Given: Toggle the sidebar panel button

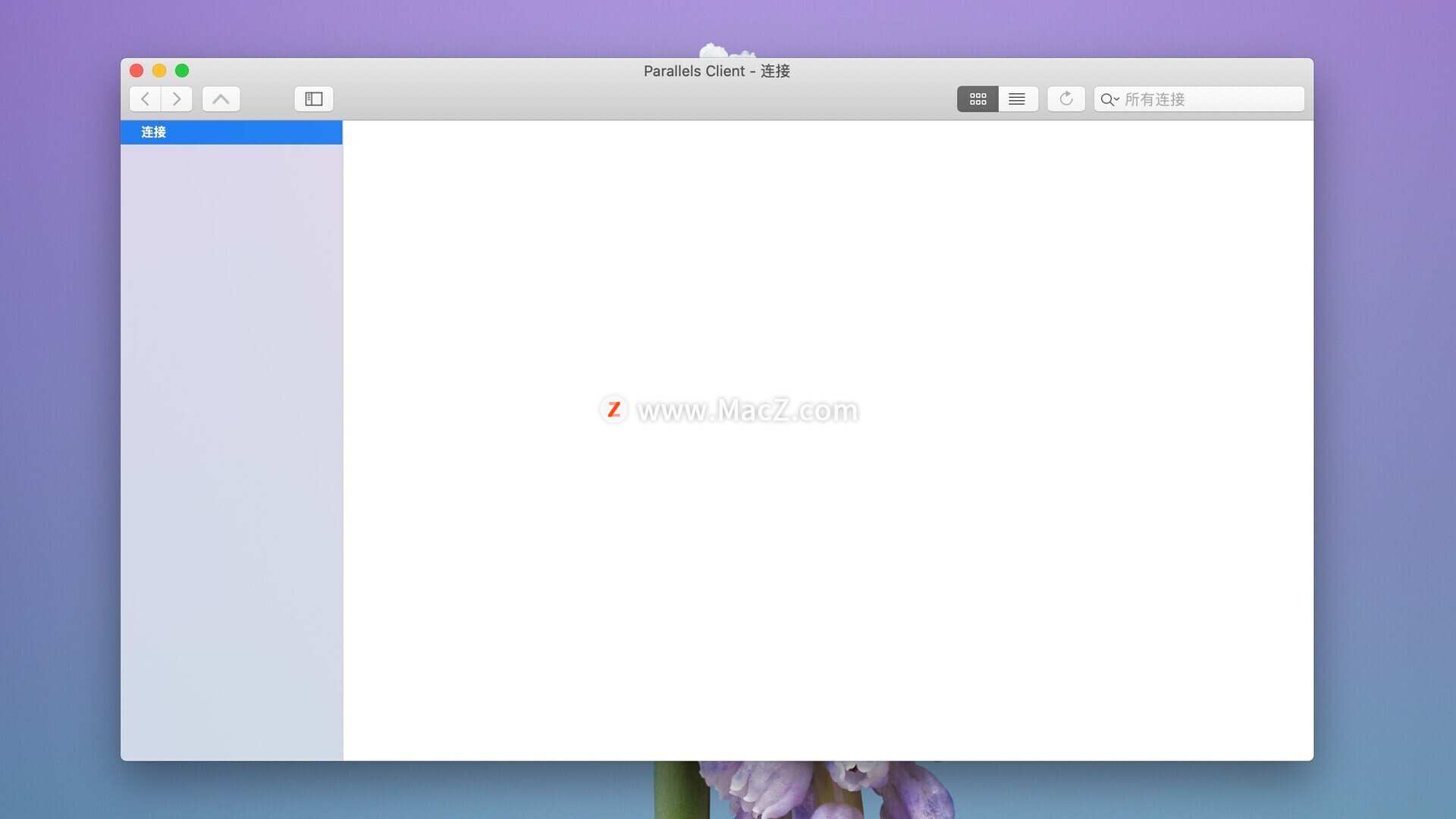Looking at the screenshot, I should [314, 99].
